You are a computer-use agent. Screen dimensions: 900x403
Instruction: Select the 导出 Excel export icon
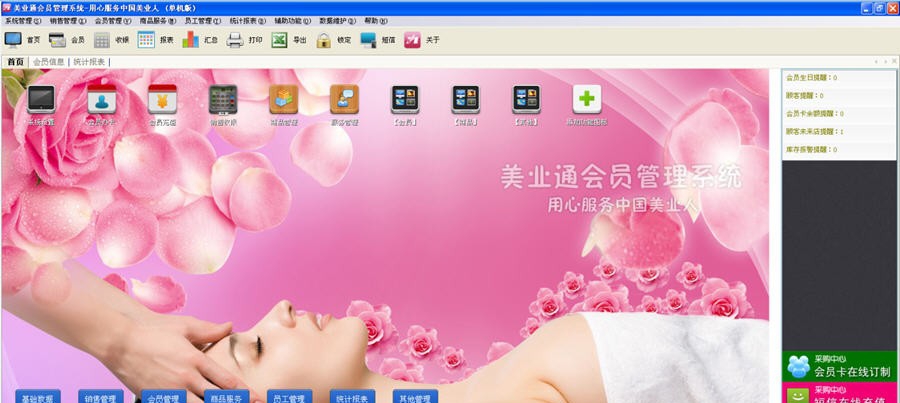pos(279,40)
